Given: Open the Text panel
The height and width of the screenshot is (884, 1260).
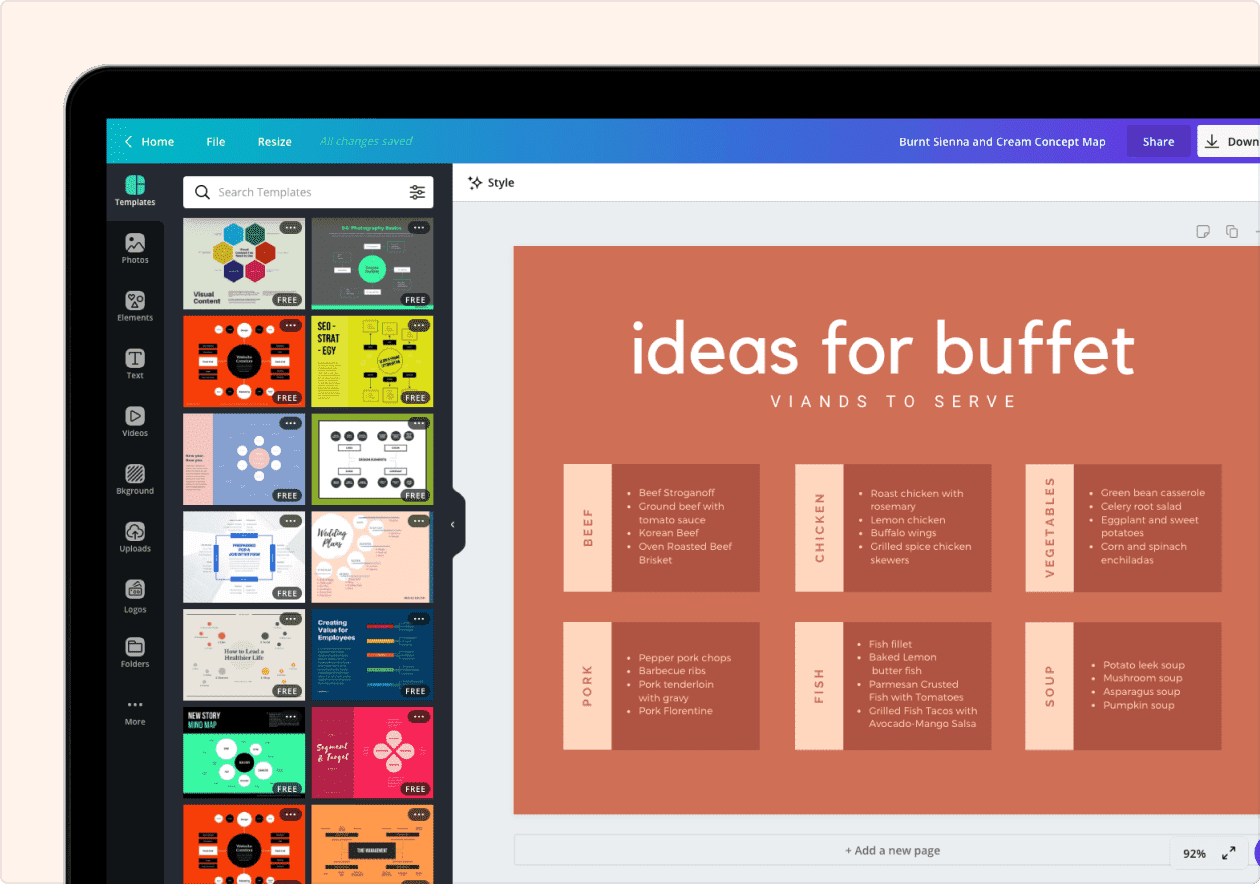Looking at the screenshot, I should click(135, 364).
